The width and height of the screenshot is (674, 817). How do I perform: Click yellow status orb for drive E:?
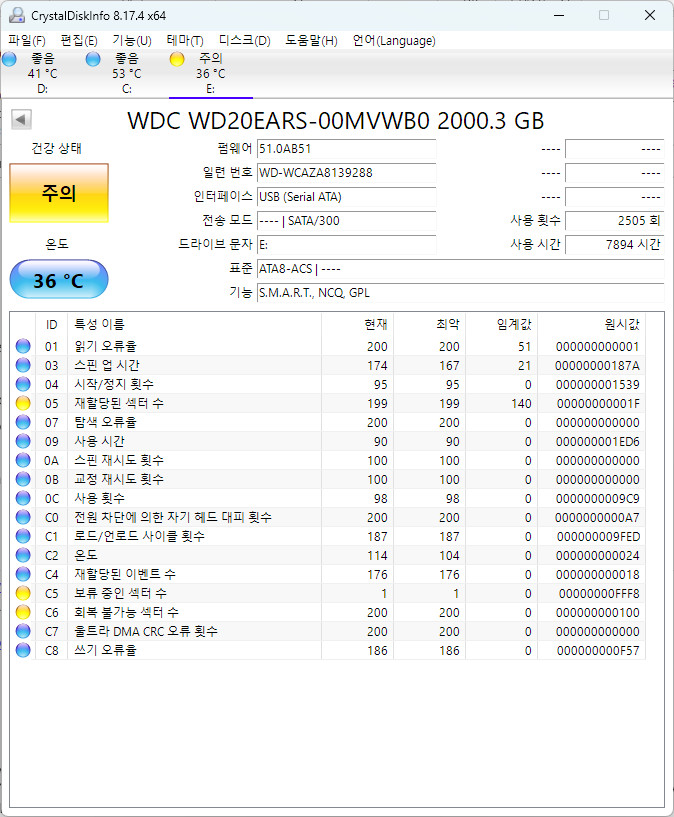tap(177, 59)
